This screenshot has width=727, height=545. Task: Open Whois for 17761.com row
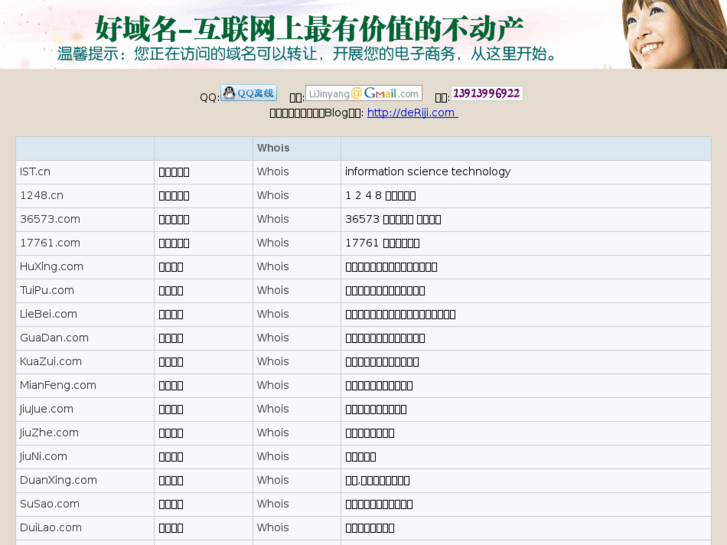coord(273,243)
